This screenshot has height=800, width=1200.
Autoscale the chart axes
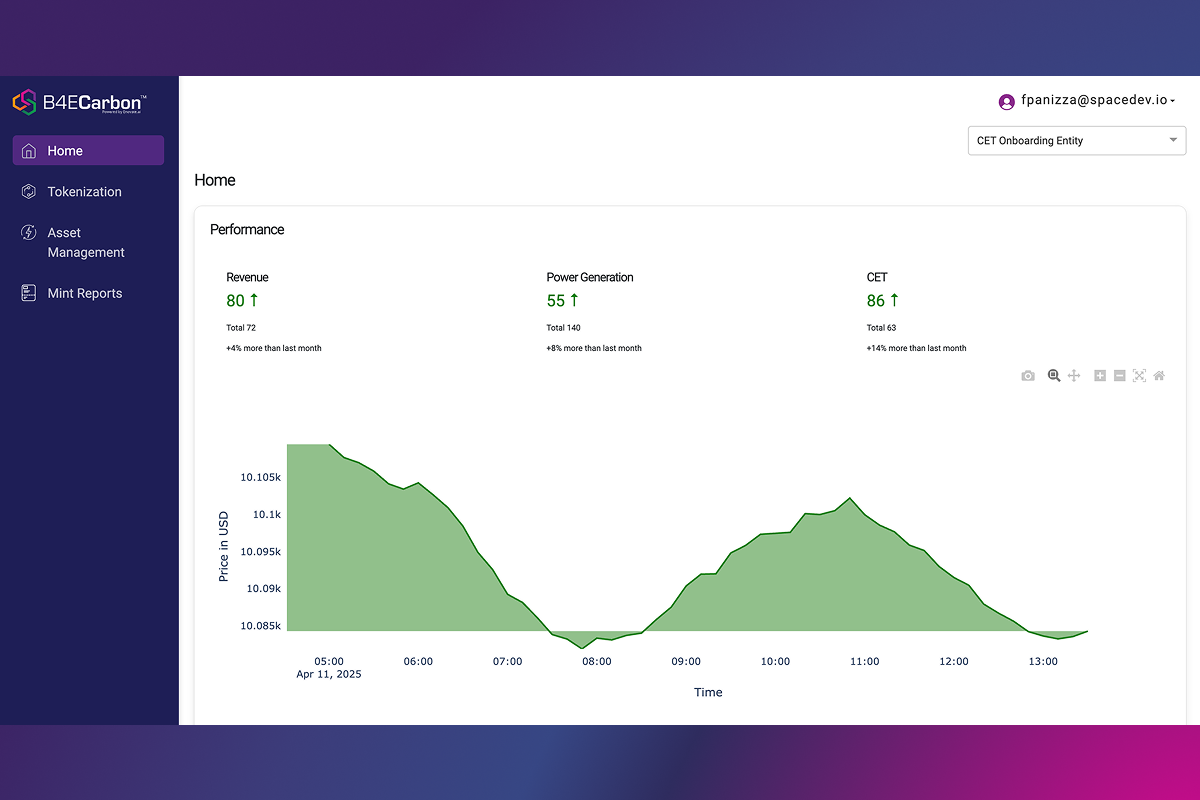(1139, 376)
